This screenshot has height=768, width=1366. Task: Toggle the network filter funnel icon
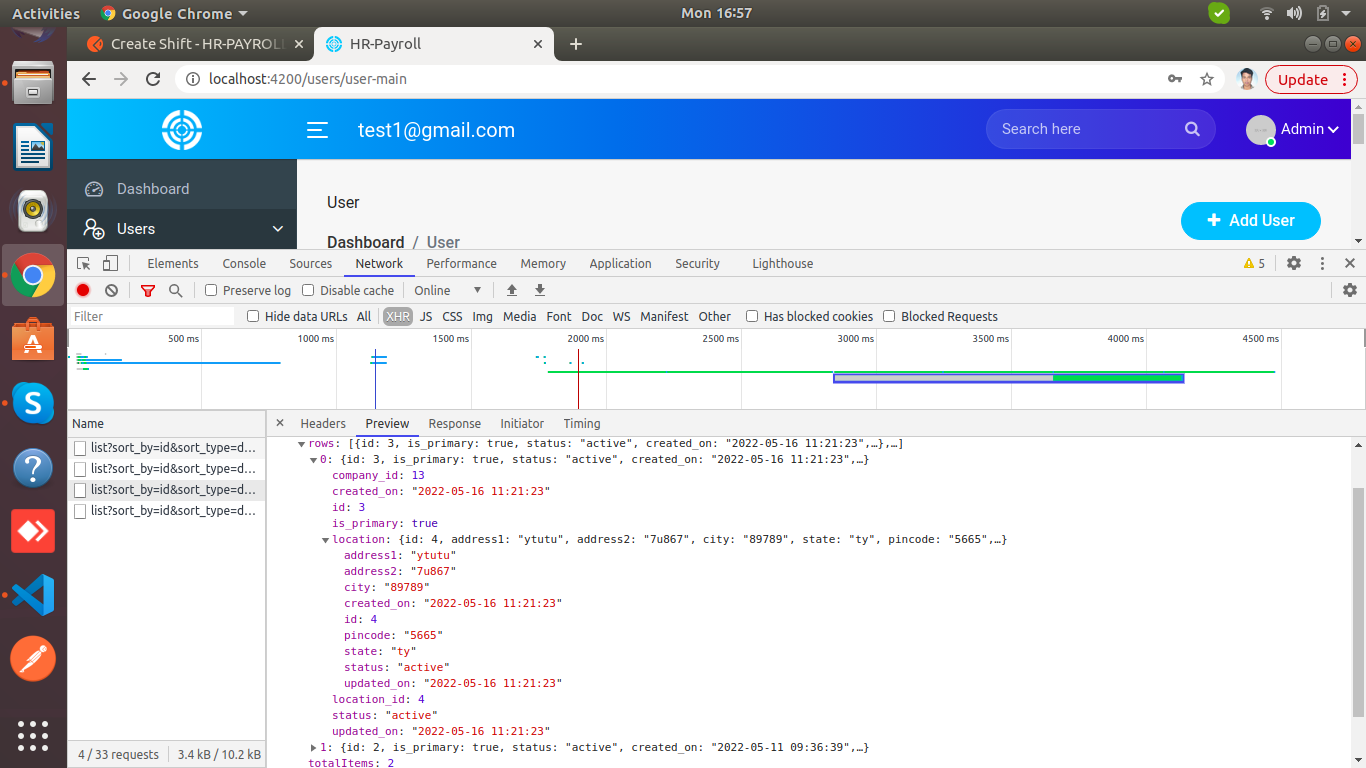click(148, 290)
